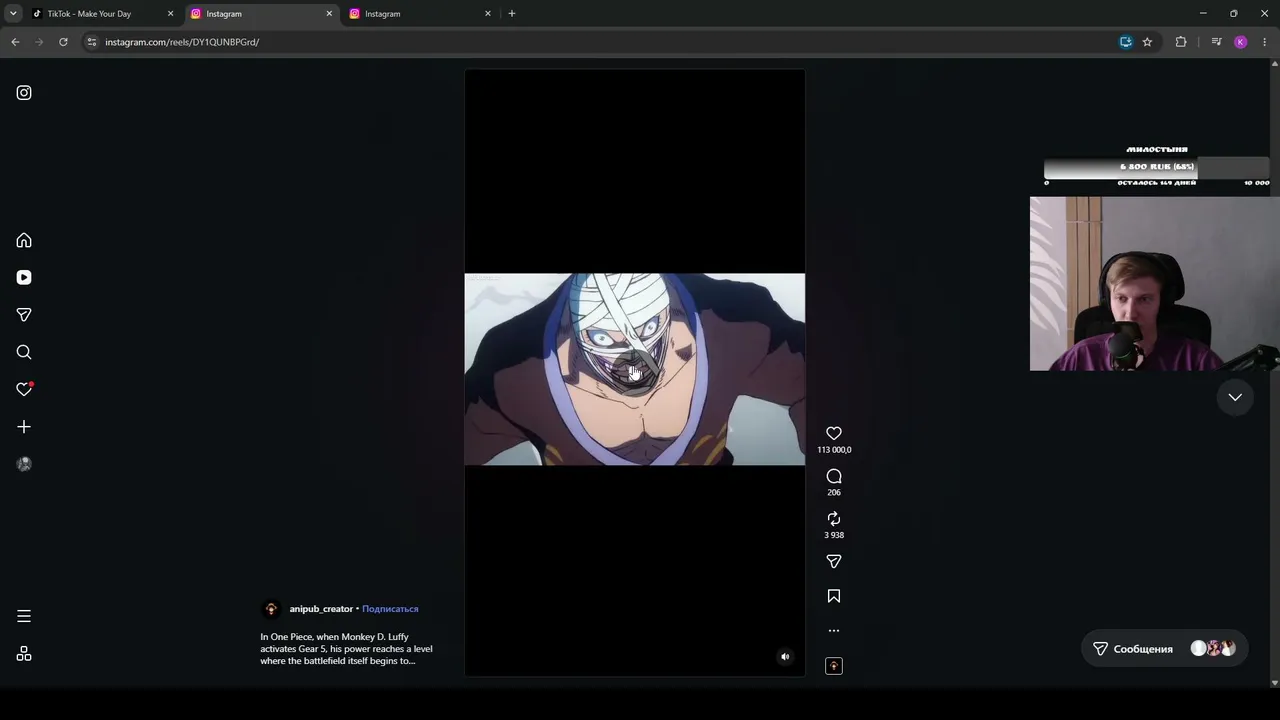Image resolution: width=1280 pixels, height=720 pixels.
Task: Select the active Instagram reel tab
Action: pos(262,14)
